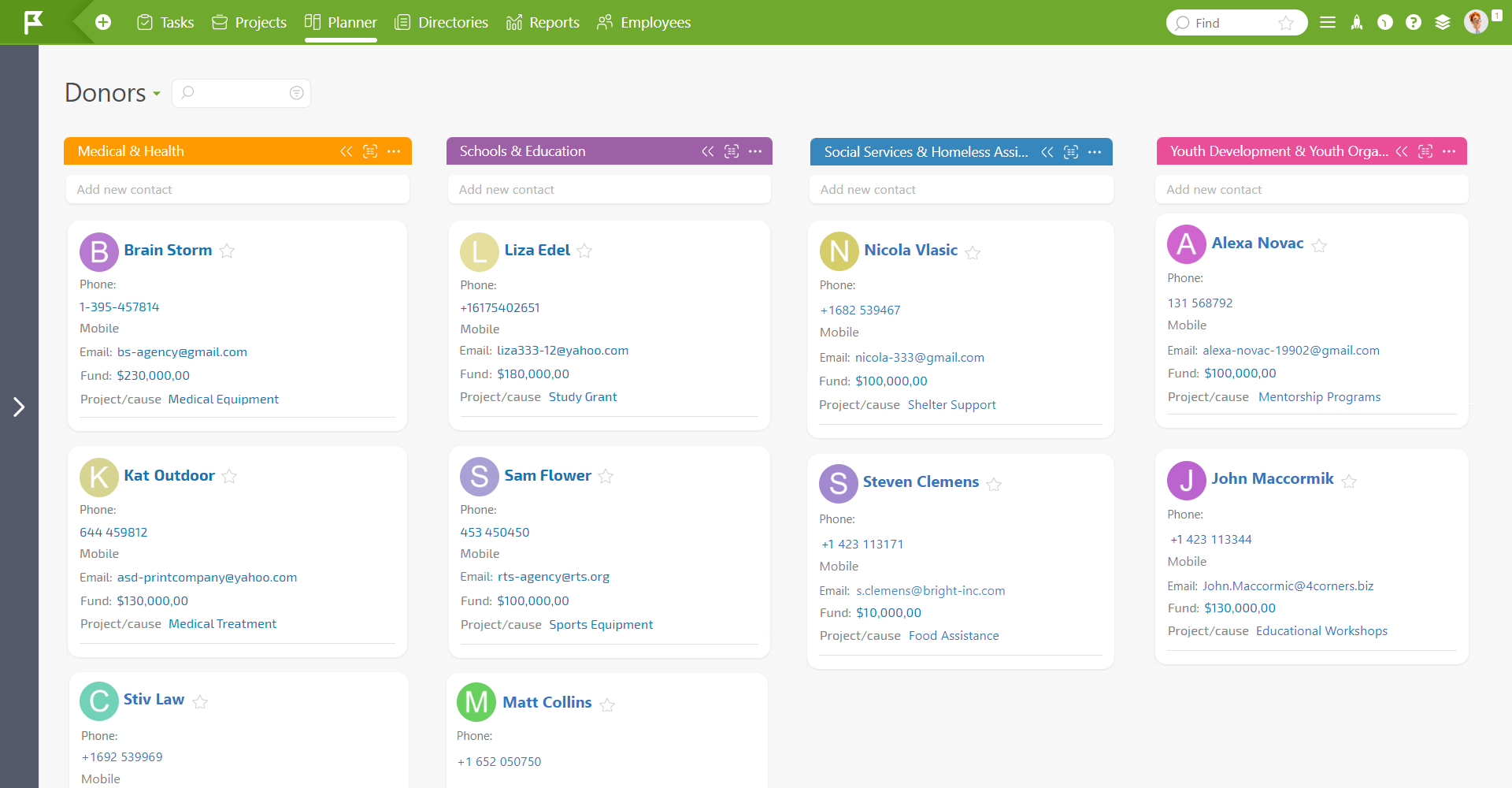
Task: Click Add new contact in Schools & Education
Action: (x=610, y=189)
